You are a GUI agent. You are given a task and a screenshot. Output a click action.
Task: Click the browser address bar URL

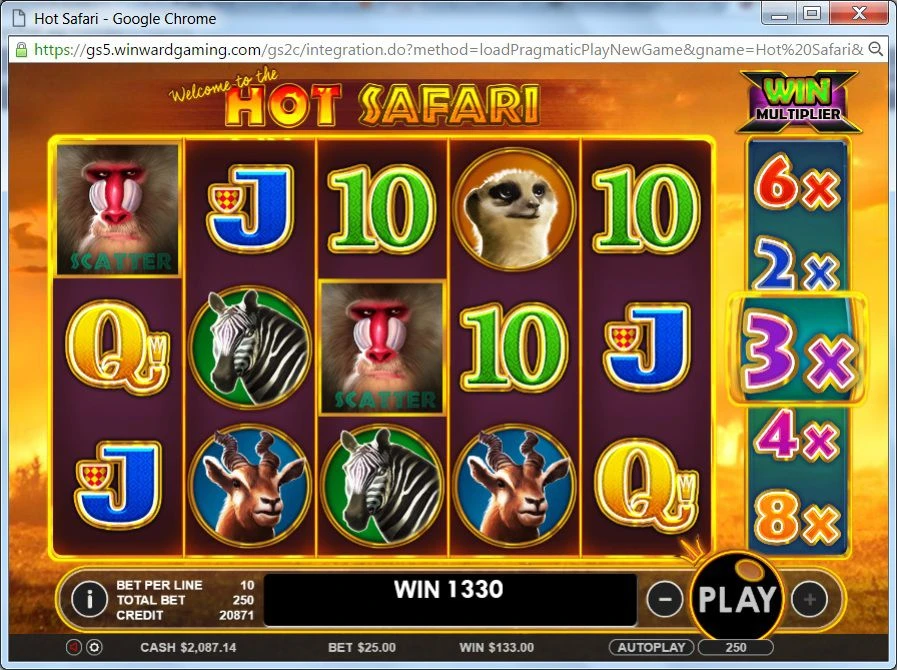[x=446, y=50]
